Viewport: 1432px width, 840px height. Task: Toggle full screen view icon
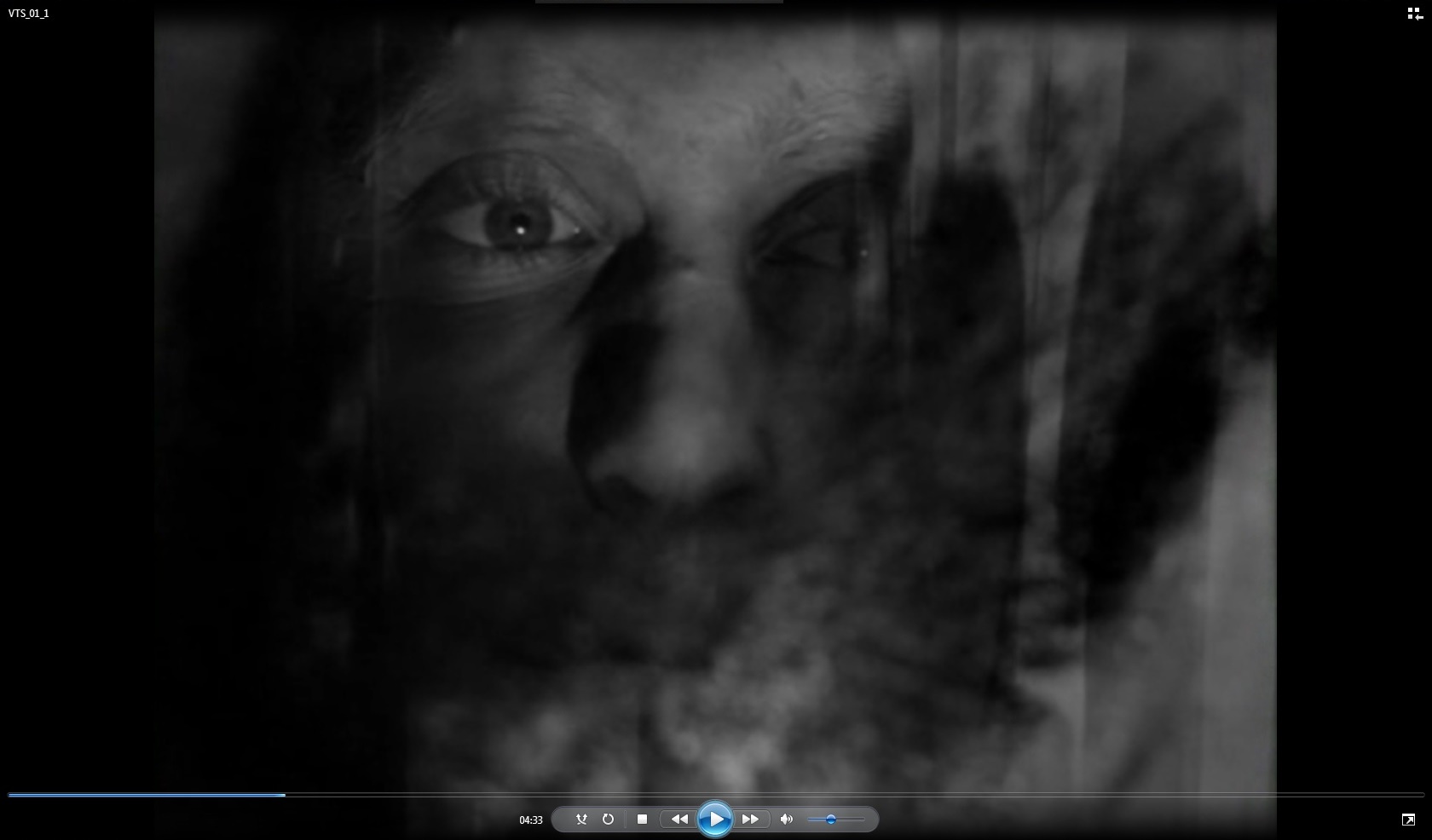click(x=1408, y=820)
